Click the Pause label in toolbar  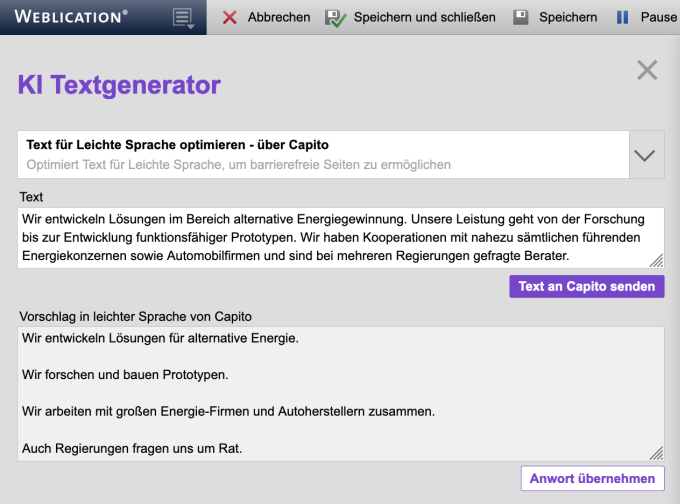point(659,17)
